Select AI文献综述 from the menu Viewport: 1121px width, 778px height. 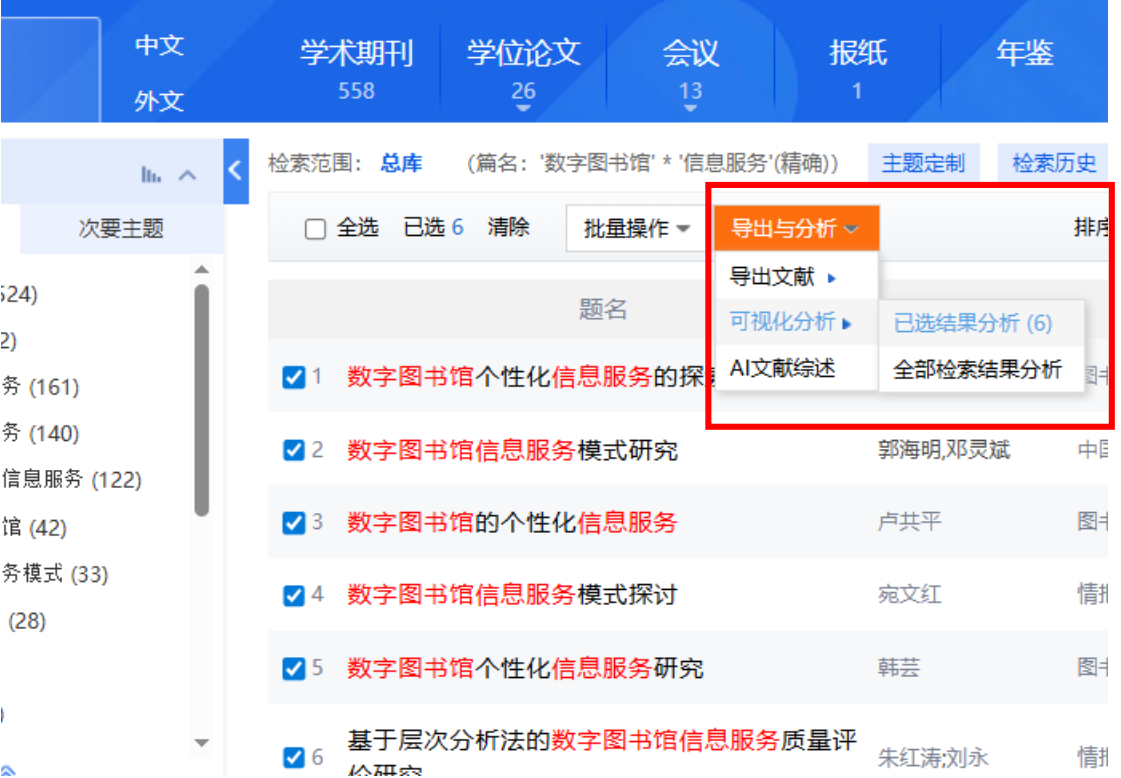782,368
